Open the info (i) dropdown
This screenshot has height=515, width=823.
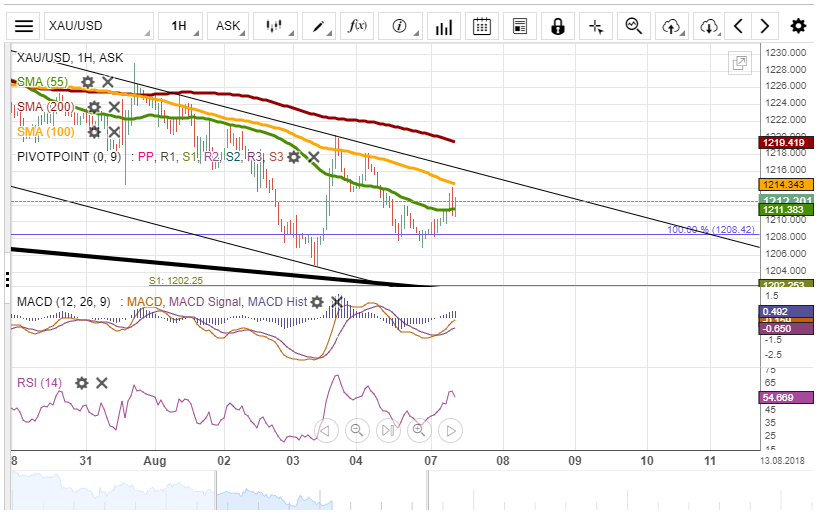click(400, 26)
